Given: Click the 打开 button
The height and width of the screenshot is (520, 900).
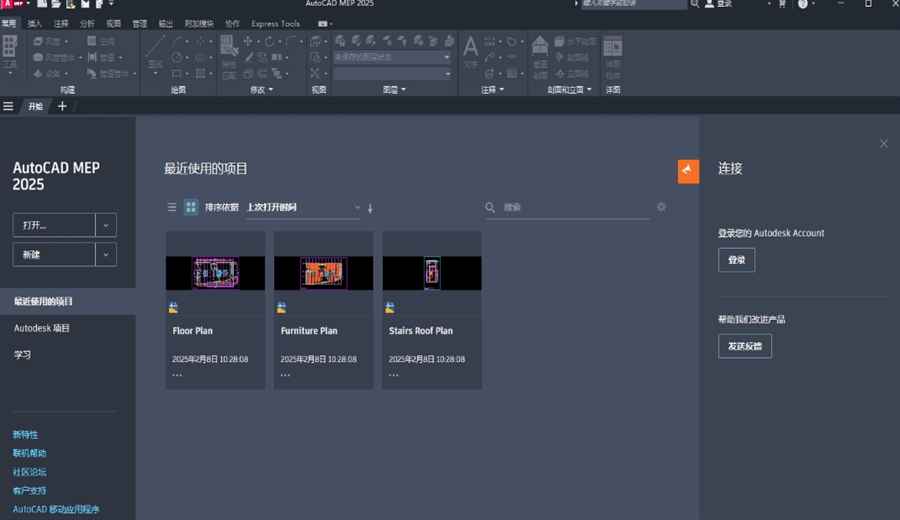Looking at the screenshot, I should [54, 225].
